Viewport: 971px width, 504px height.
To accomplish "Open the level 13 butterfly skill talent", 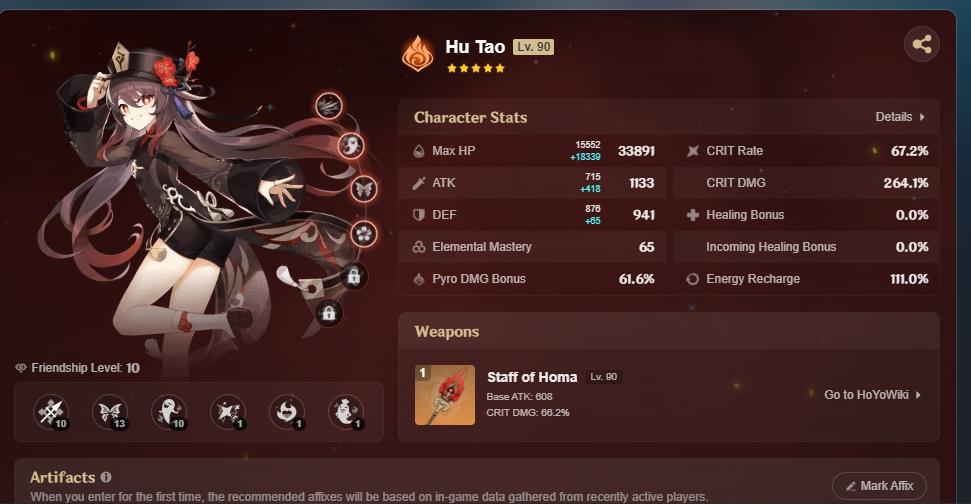I will pos(110,412).
